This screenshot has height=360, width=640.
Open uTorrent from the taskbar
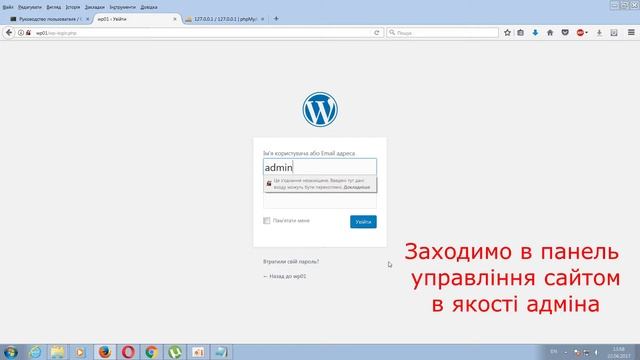click(x=175, y=352)
